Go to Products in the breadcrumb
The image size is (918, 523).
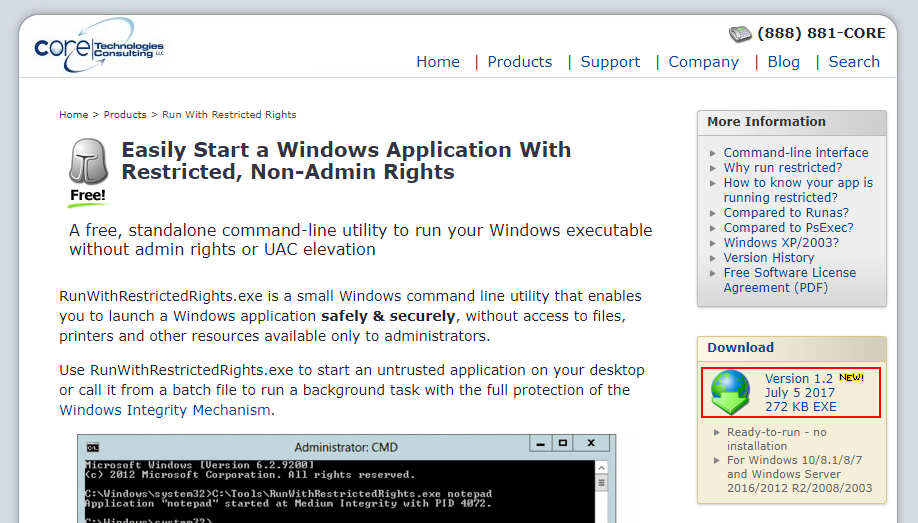point(125,115)
